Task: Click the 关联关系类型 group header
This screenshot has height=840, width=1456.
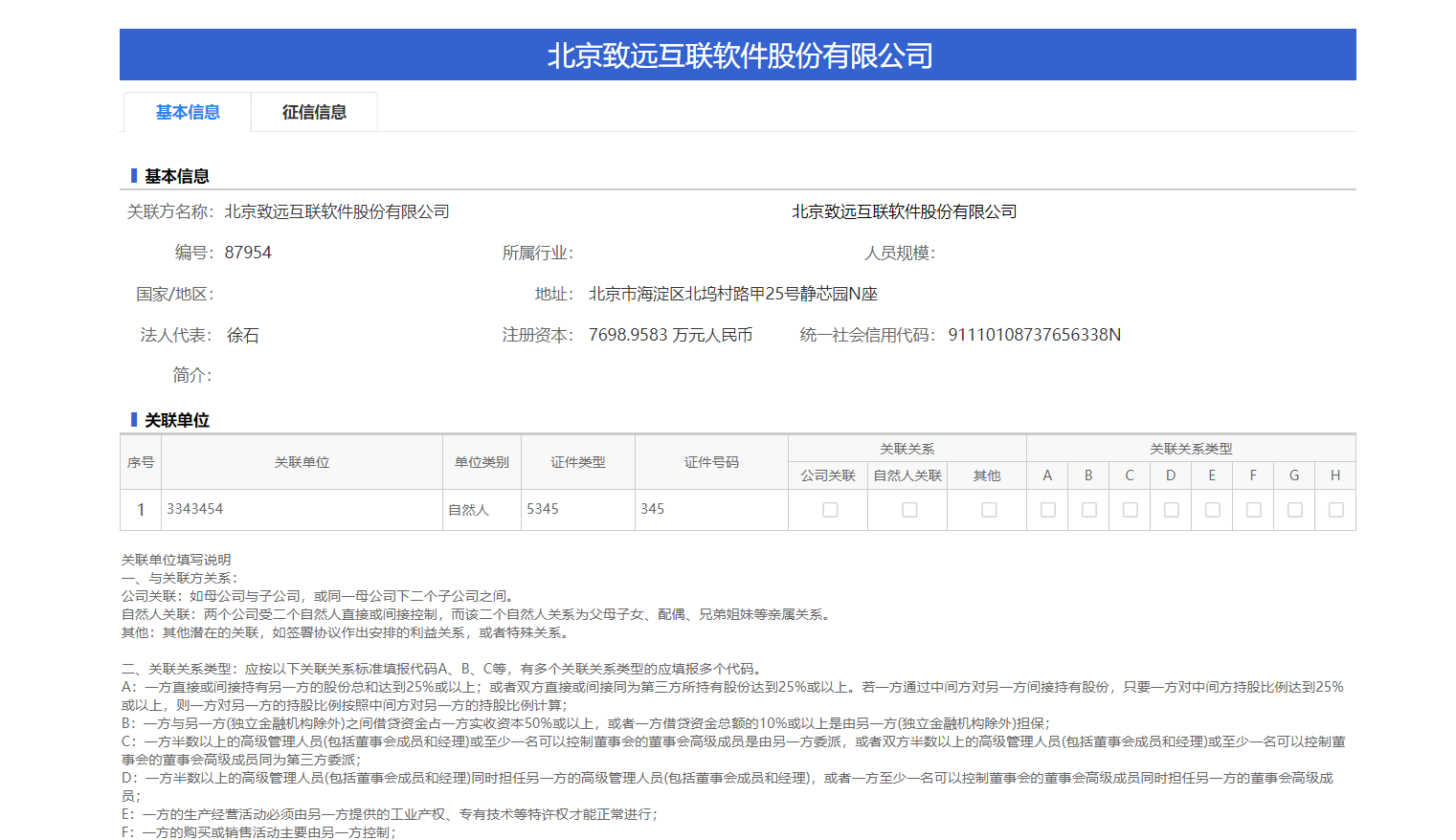Action: [x=1191, y=449]
